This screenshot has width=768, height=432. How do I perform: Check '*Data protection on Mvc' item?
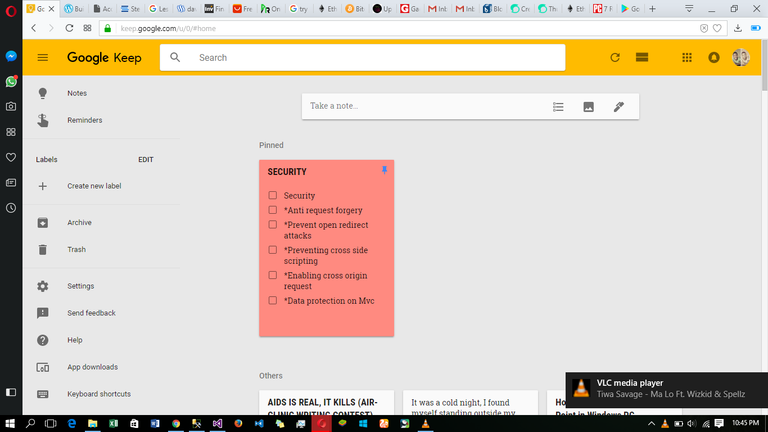273,301
